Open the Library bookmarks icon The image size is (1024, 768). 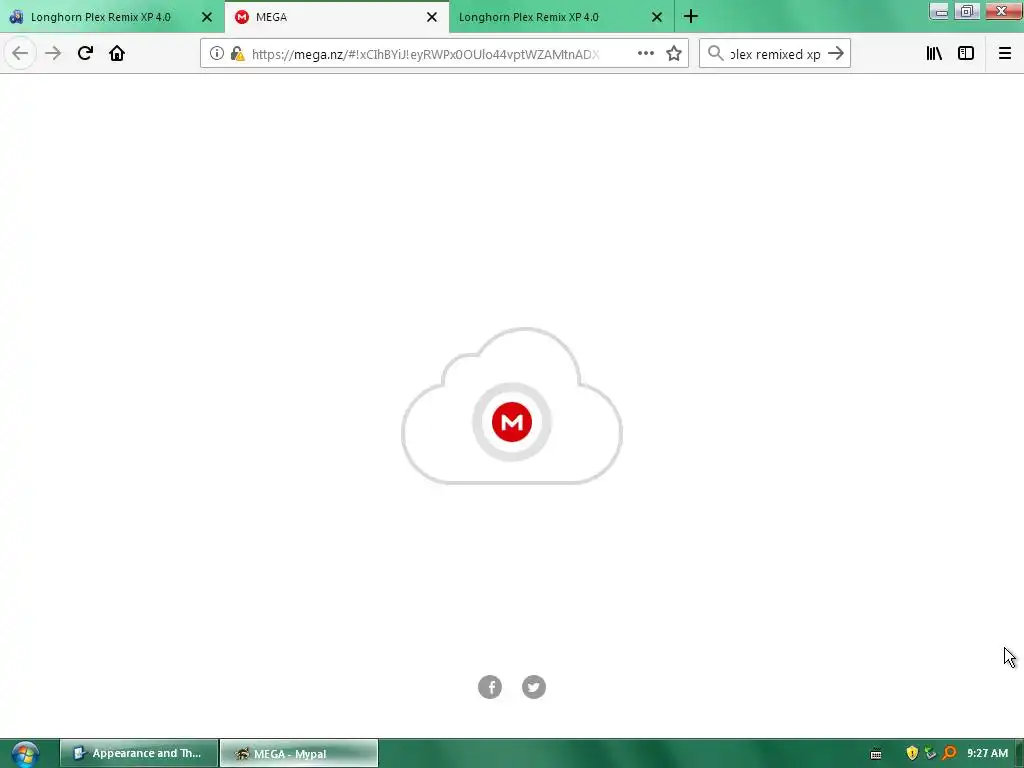coord(934,54)
